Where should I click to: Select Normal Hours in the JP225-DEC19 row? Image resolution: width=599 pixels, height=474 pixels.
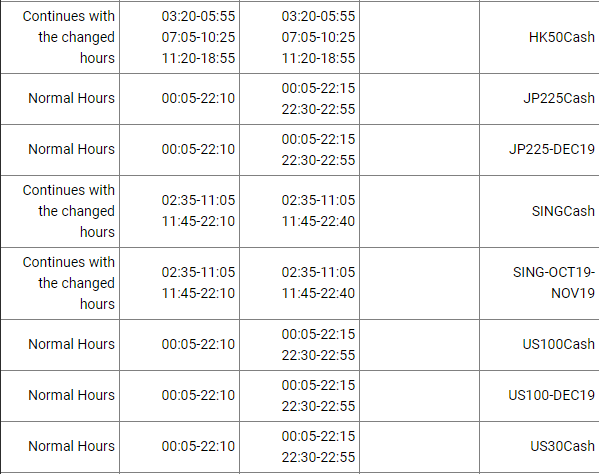[71, 149]
